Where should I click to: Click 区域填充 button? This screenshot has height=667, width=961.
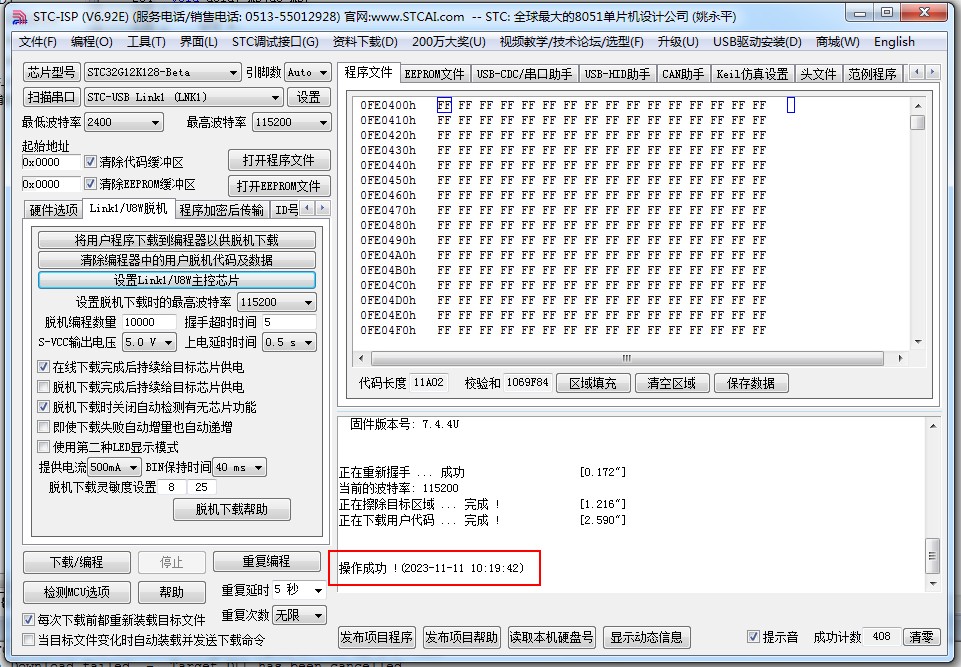click(x=593, y=384)
